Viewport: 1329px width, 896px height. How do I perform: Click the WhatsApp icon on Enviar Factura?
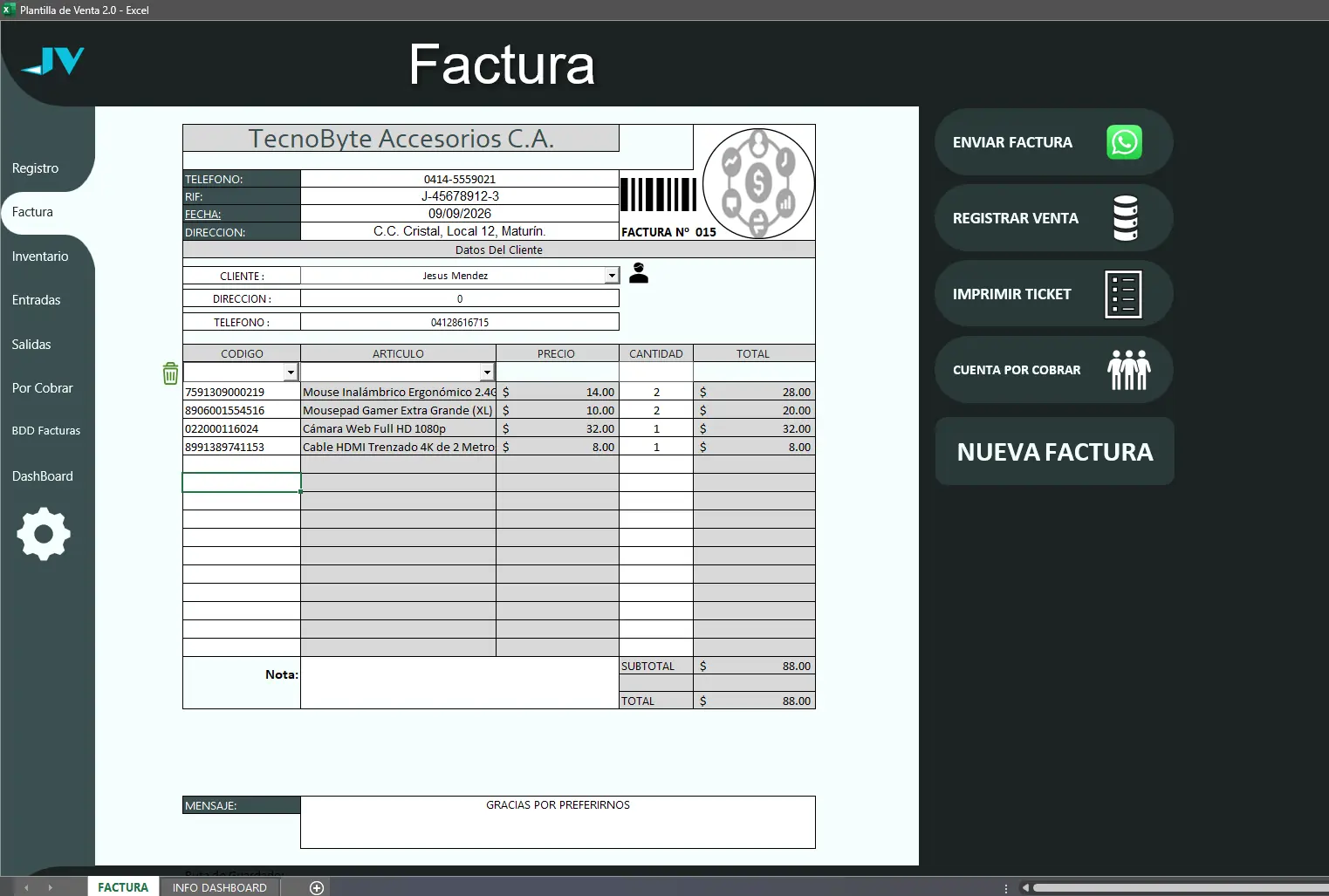tap(1124, 142)
